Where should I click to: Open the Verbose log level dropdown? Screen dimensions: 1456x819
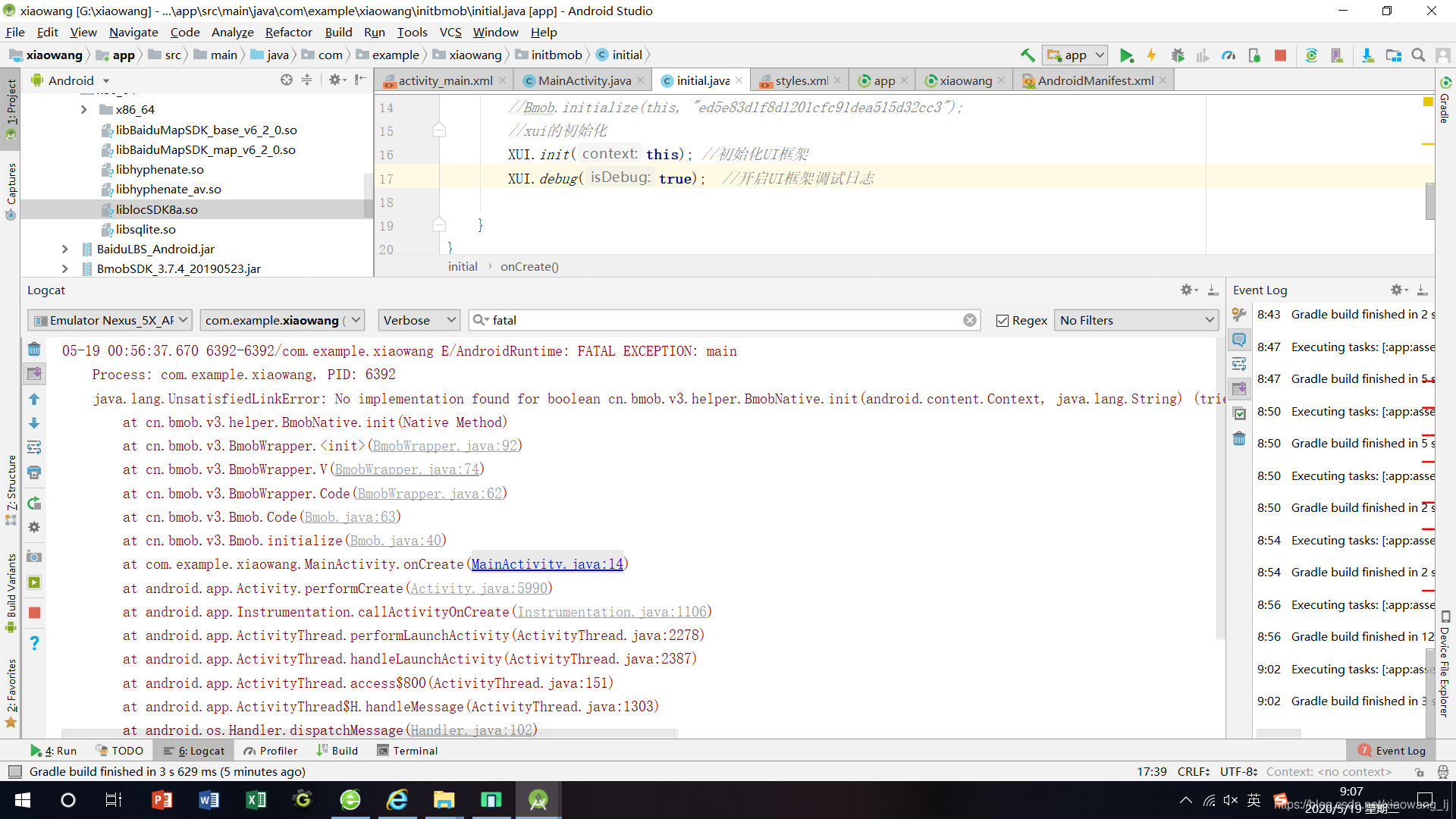click(x=419, y=321)
